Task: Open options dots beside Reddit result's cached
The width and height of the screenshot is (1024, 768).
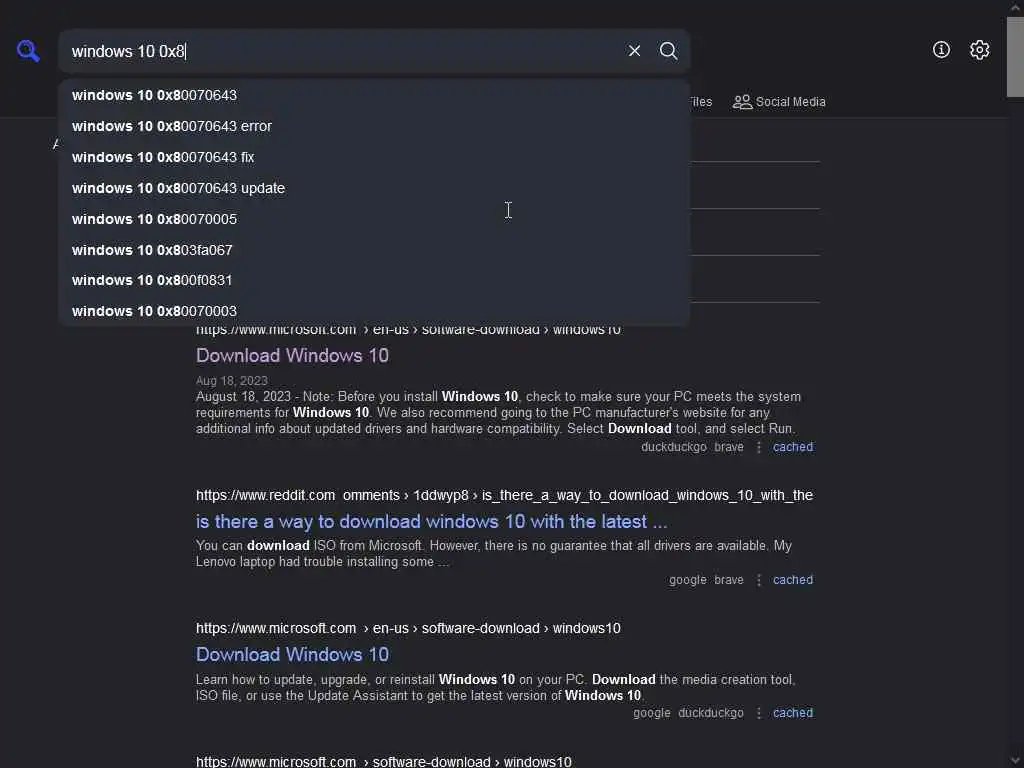Action: [758, 580]
